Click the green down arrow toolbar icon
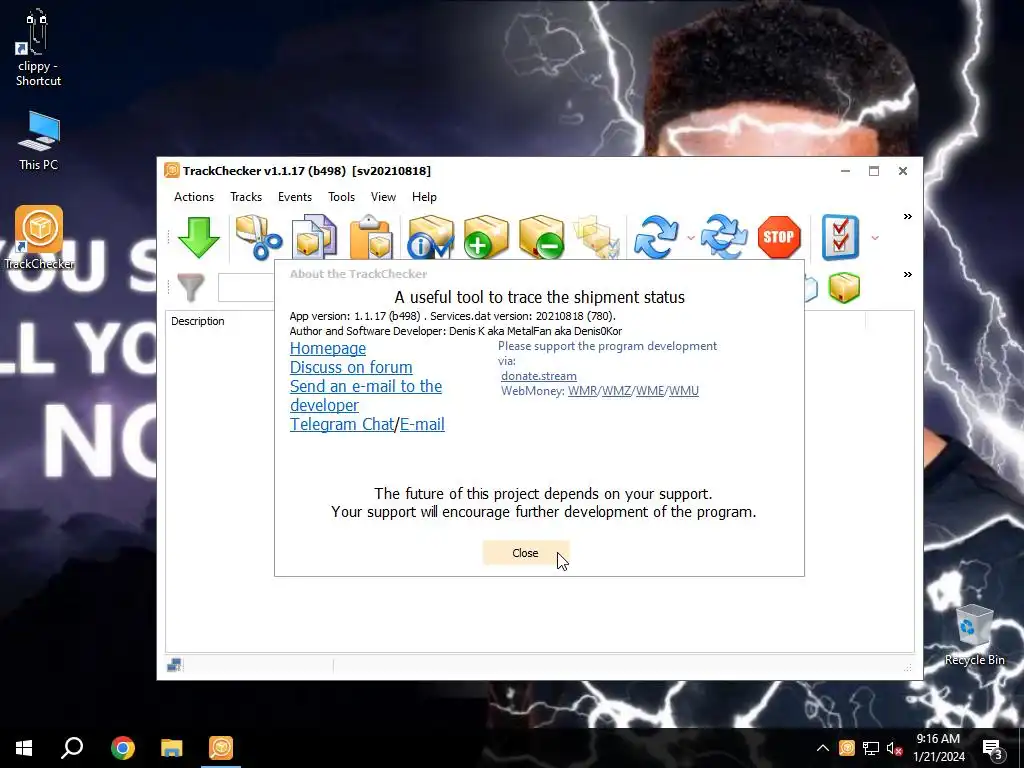This screenshot has width=1024, height=768. pos(199,237)
